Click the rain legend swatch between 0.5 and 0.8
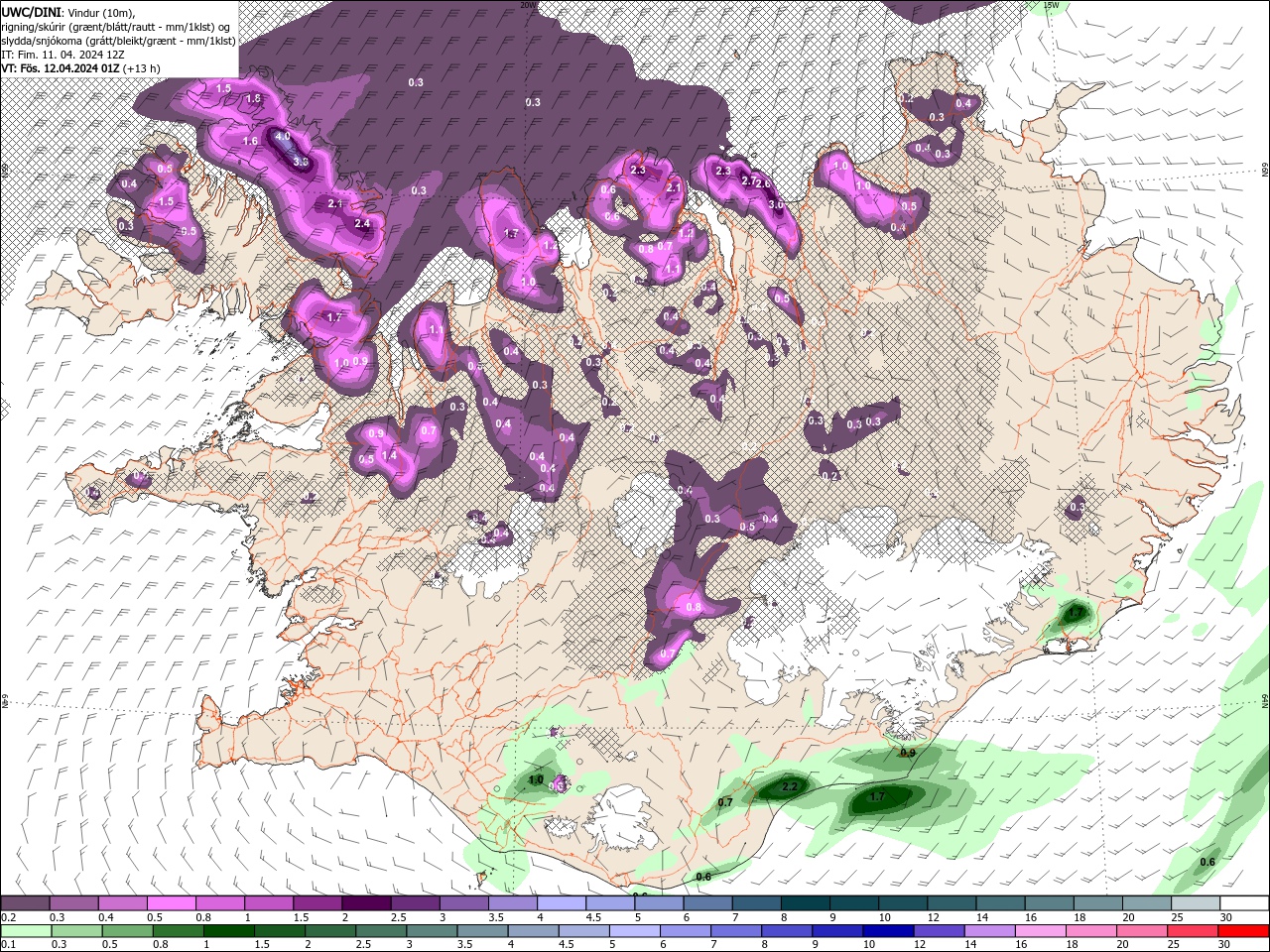Viewport: 1270px width, 952px height. (x=127, y=931)
